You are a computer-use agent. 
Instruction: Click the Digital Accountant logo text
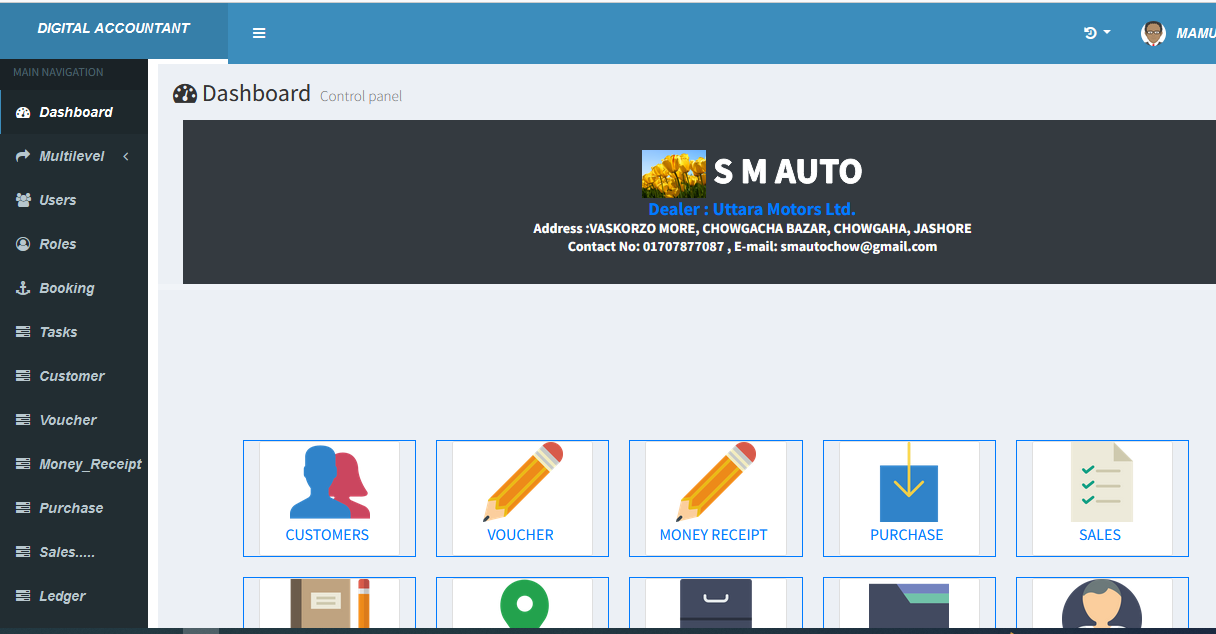click(x=113, y=28)
